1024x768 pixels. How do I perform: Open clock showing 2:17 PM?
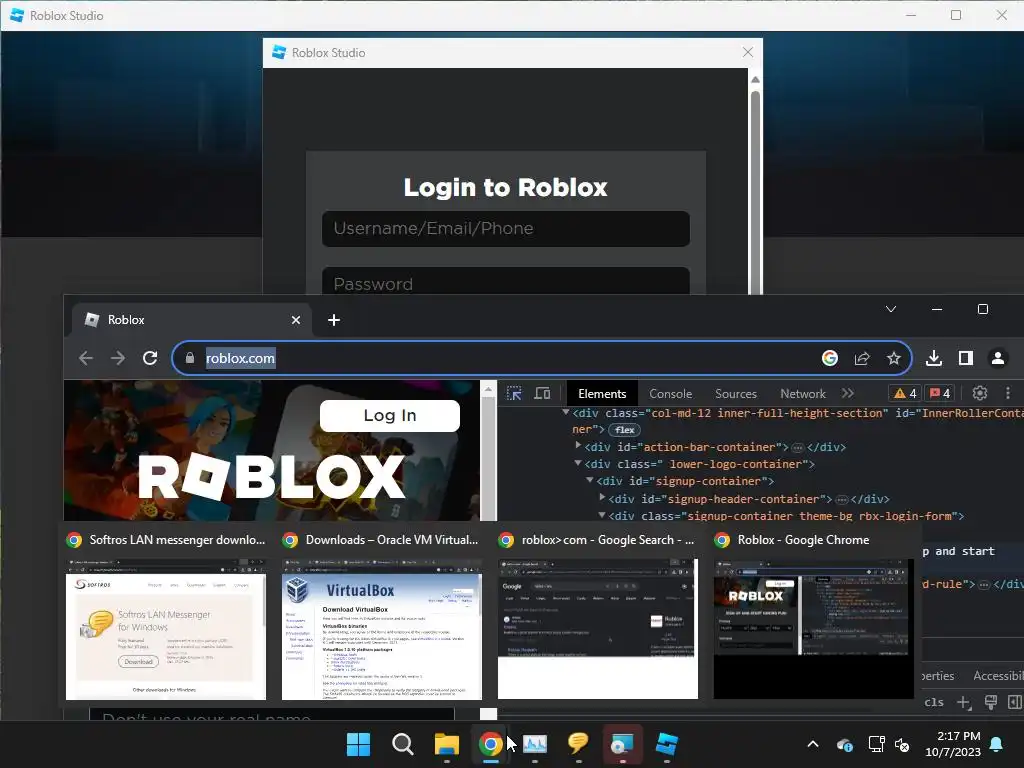[x=953, y=744]
